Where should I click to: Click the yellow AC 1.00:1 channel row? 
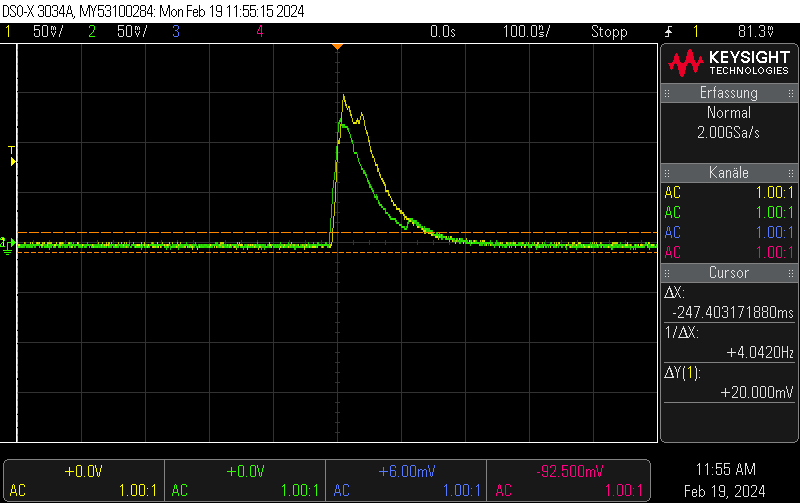pos(729,193)
